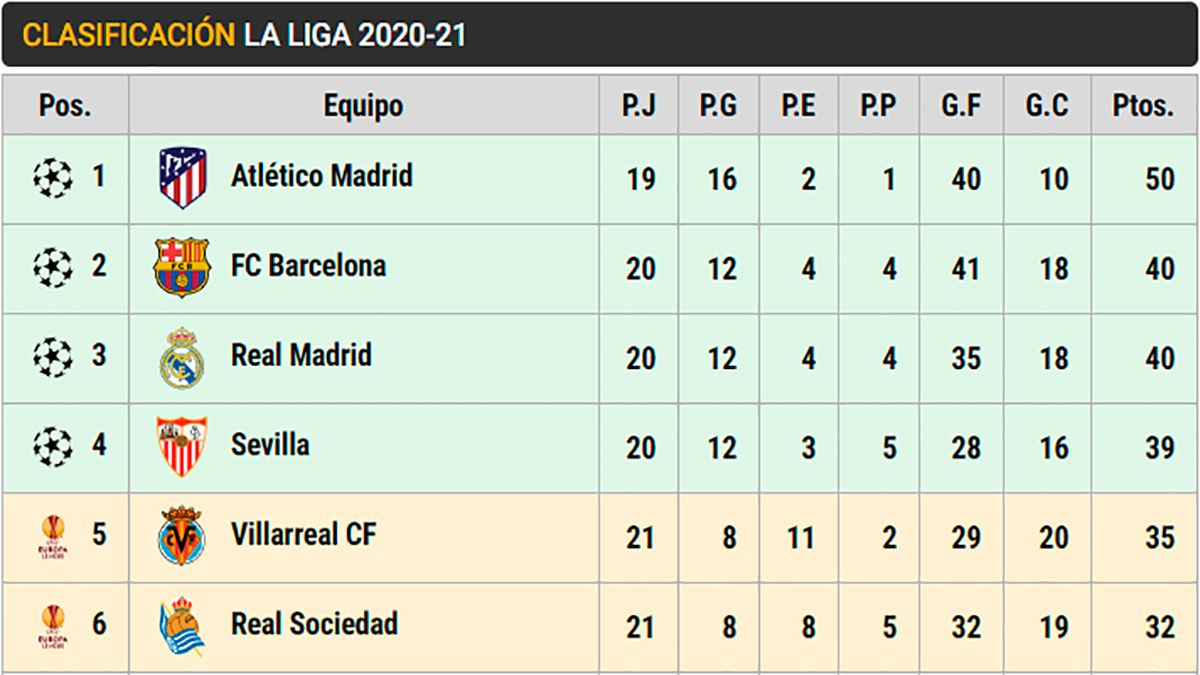
Task: Click Europa League icon beside position 6
Action: point(53,626)
